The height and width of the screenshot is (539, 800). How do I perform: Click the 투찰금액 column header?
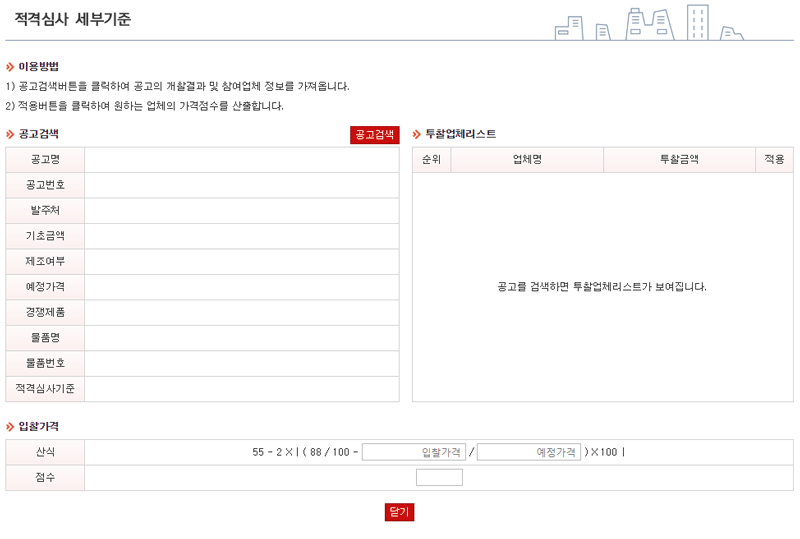(x=679, y=160)
